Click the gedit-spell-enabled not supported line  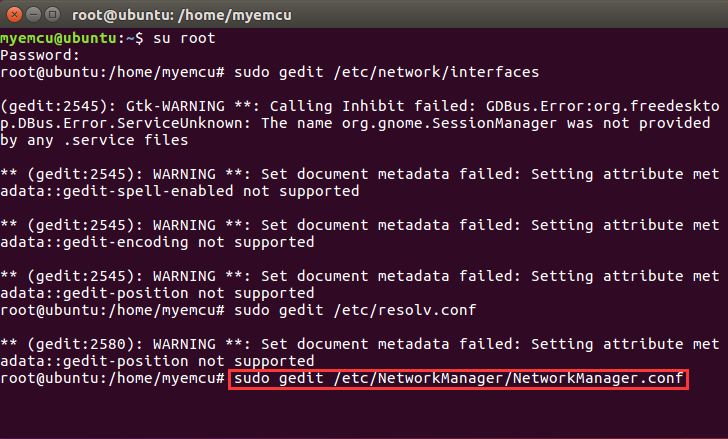(x=180, y=191)
